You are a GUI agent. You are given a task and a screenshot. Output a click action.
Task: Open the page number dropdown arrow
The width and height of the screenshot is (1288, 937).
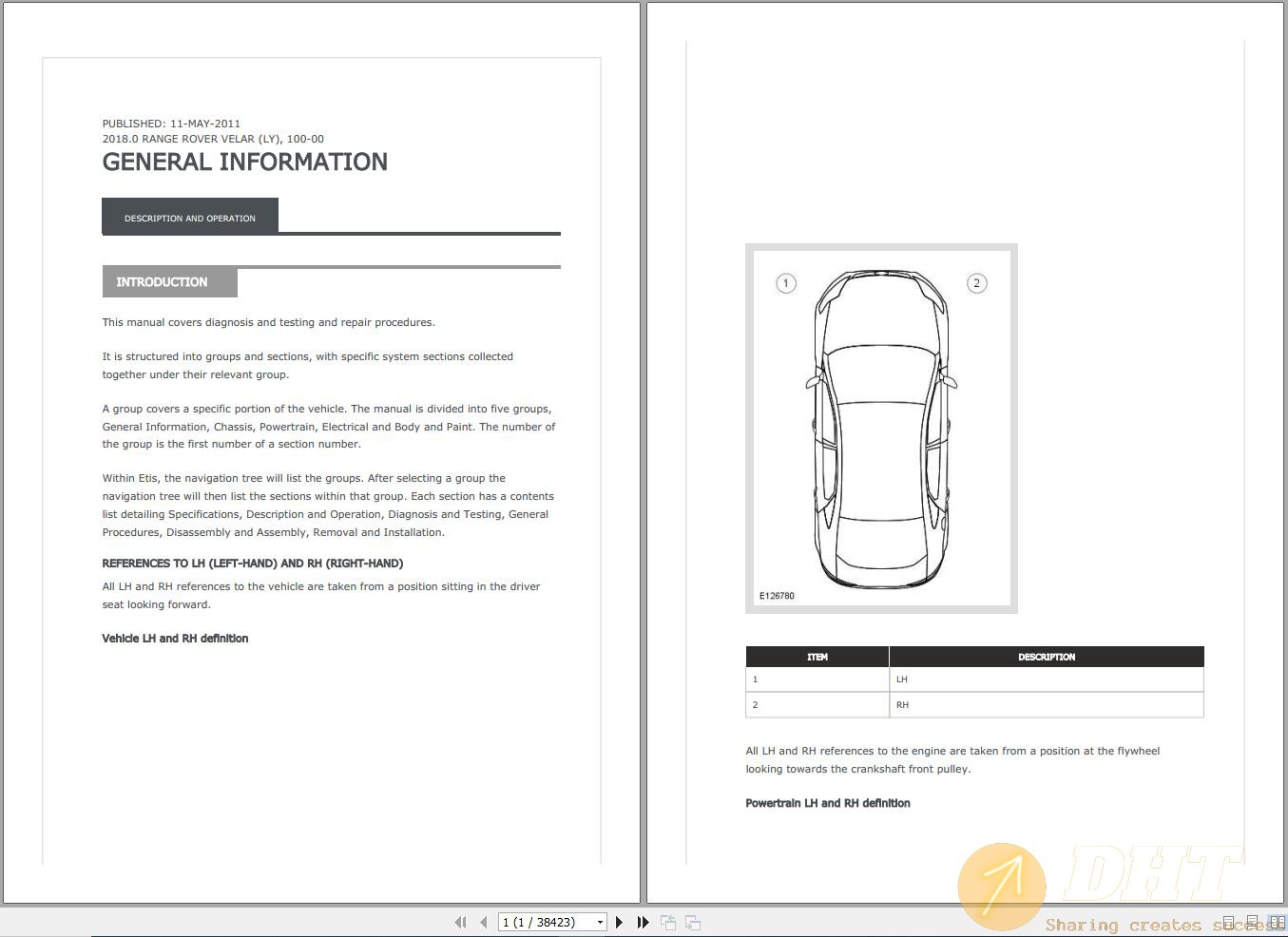(x=600, y=923)
